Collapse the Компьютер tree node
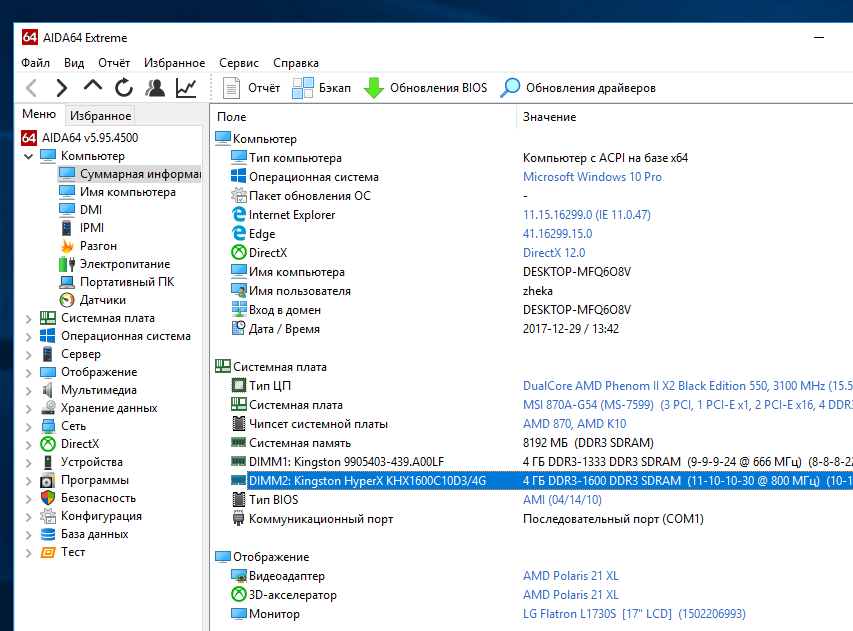 click(28, 156)
